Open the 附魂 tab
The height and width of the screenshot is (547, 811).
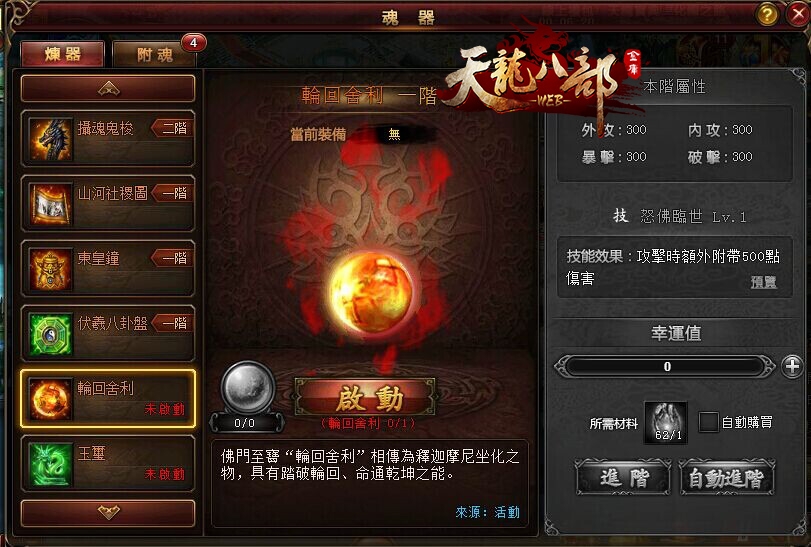155,54
